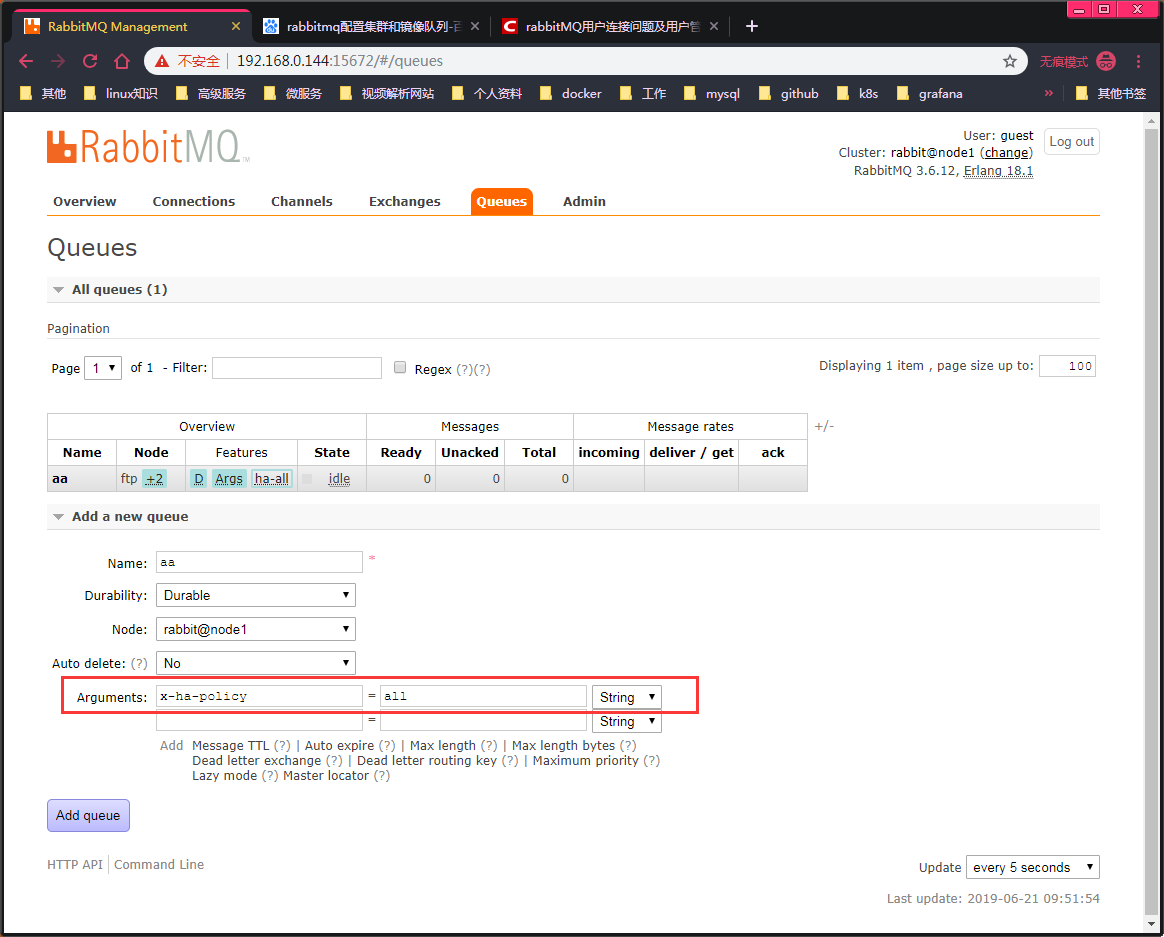The width and height of the screenshot is (1164, 937).
Task: Open the 微服务 bookmark folder
Action: (293, 94)
